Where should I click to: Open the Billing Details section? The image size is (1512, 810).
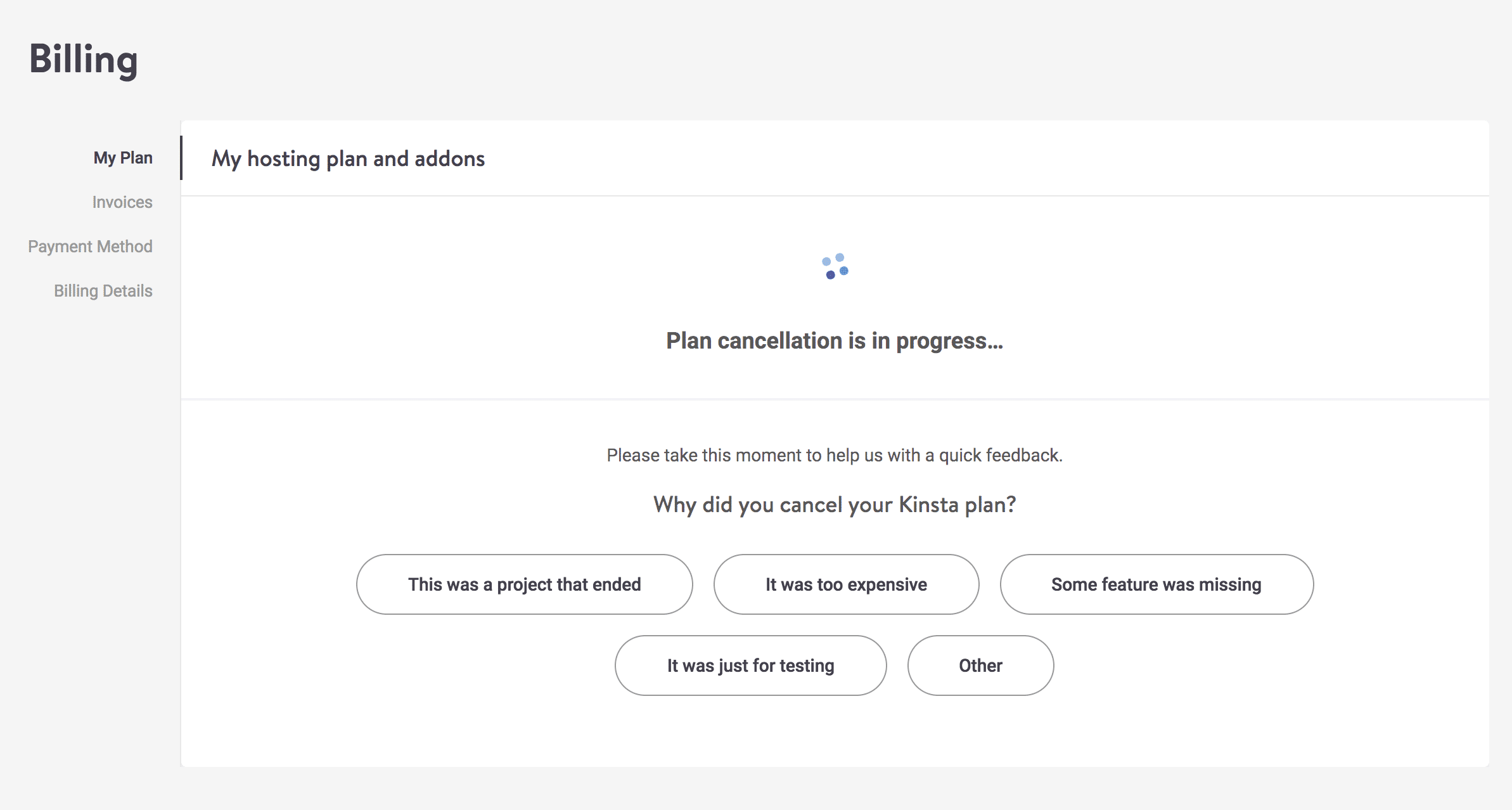(103, 291)
